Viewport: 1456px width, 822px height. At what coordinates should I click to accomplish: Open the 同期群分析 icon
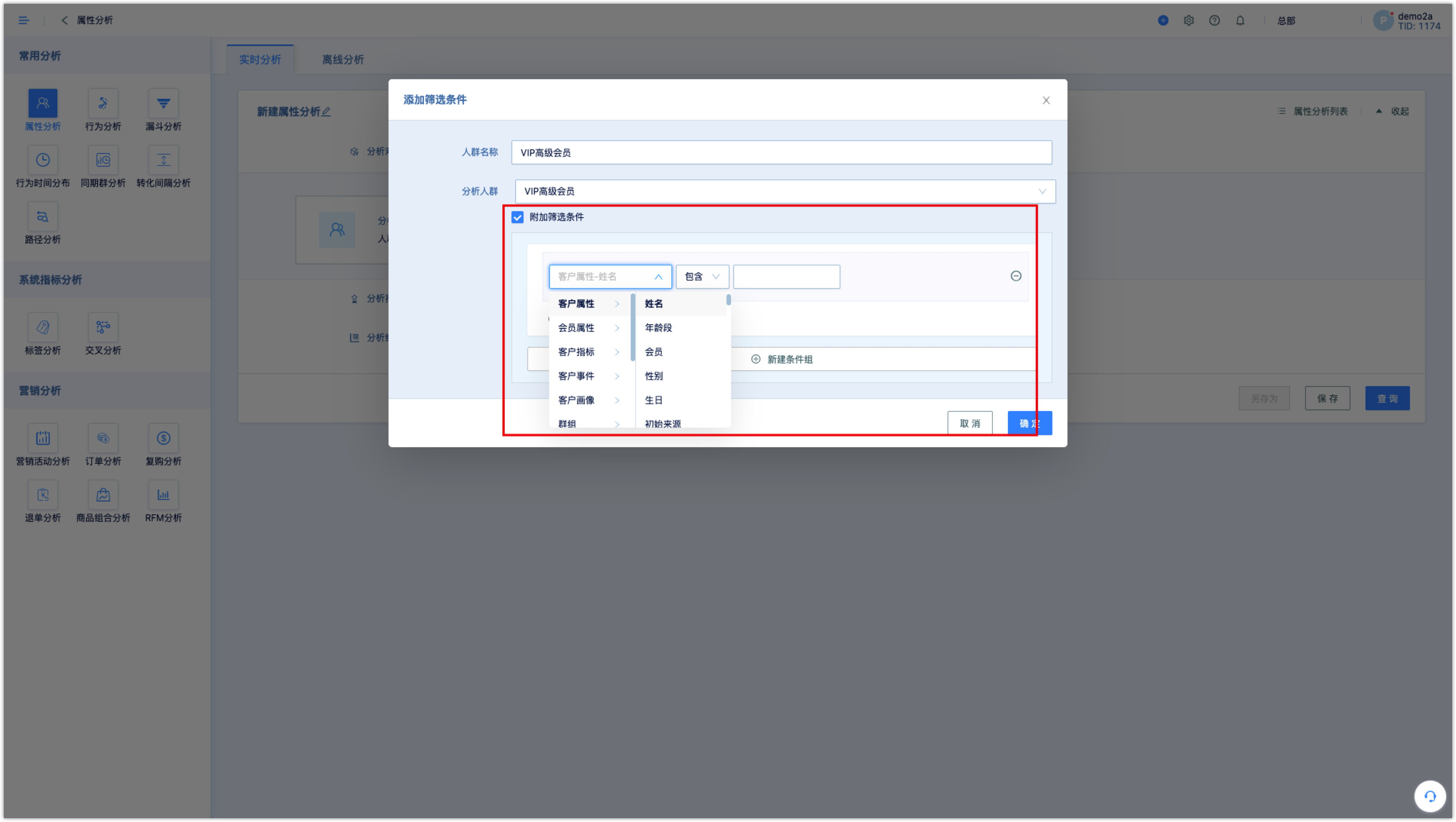103,160
